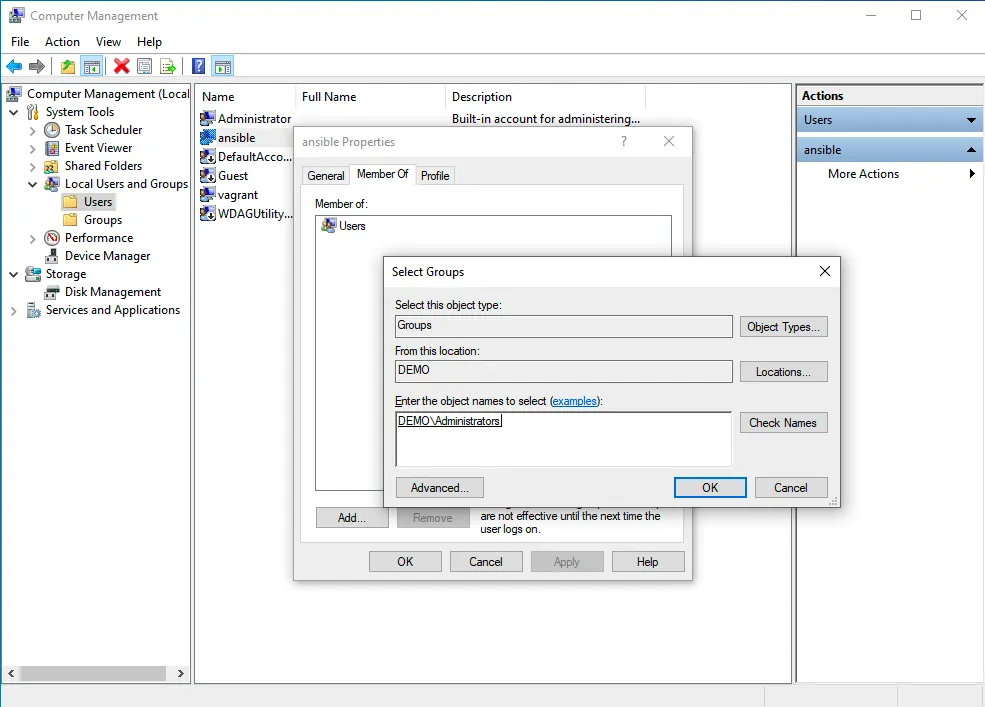Click the Guest user account icon
The width and height of the screenshot is (985, 707).
(207, 175)
